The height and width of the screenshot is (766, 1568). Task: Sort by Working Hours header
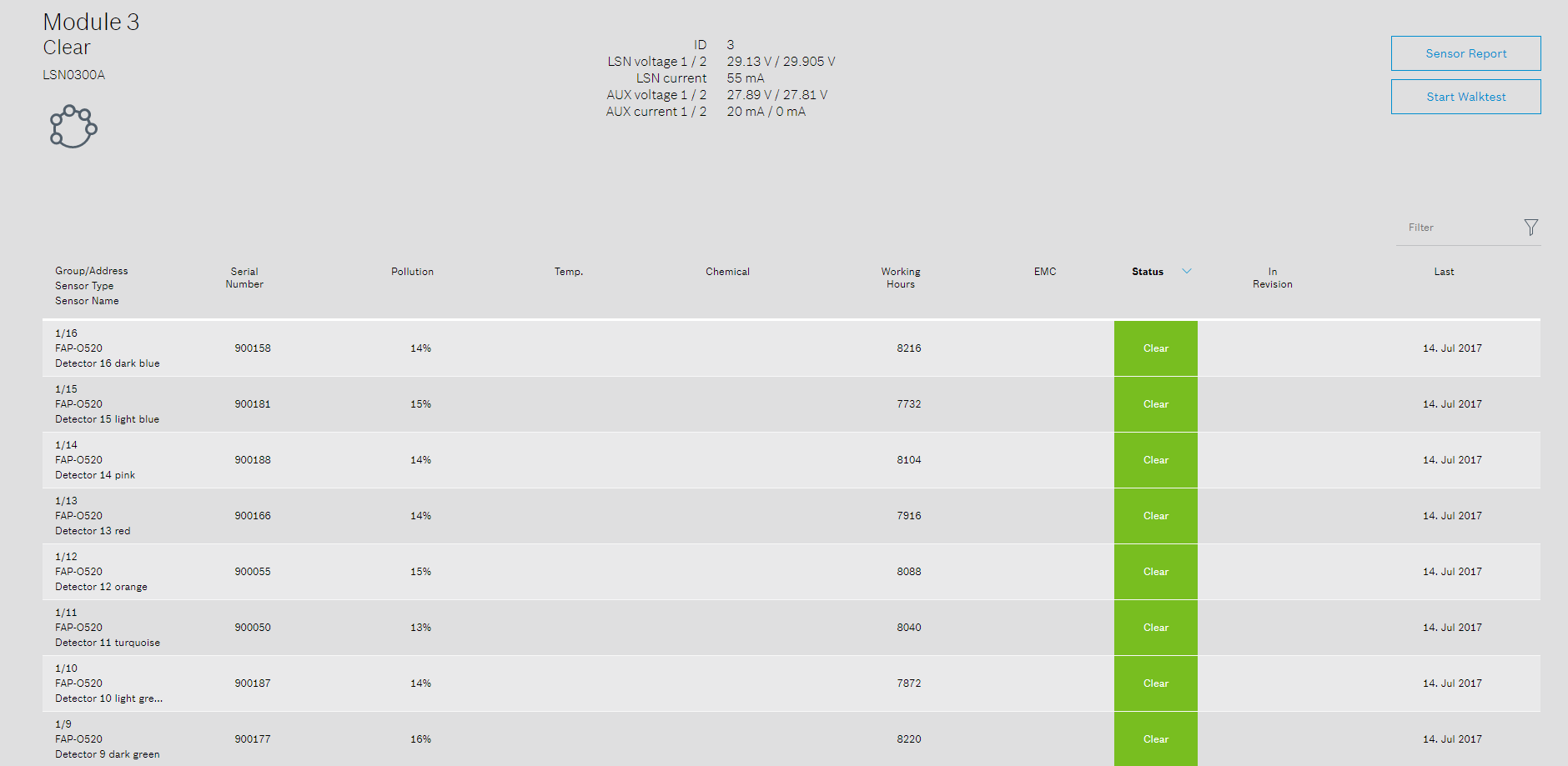(x=900, y=278)
